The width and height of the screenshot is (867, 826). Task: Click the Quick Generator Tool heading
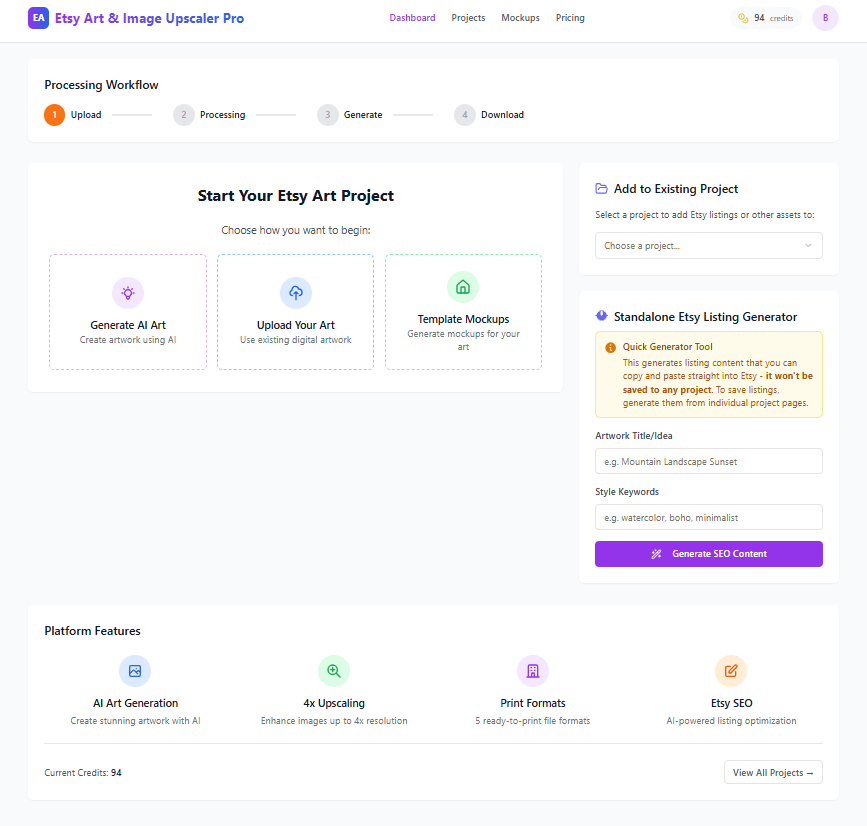[x=667, y=347]
